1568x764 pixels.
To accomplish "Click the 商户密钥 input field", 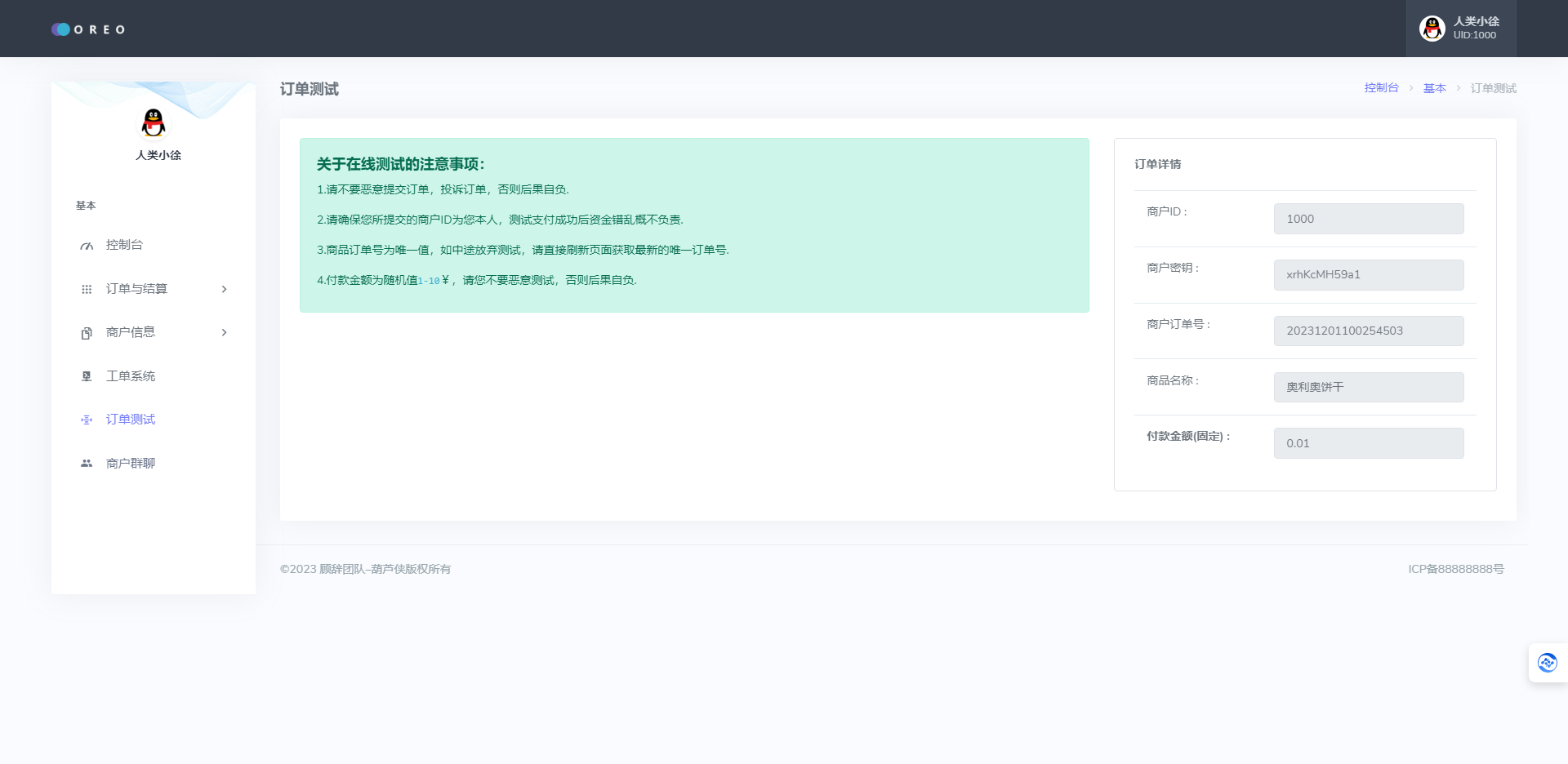I will click(1369, 275).
